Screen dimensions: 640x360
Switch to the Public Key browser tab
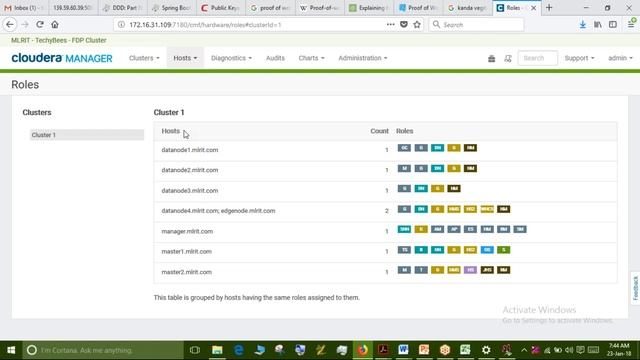(221, 8)
